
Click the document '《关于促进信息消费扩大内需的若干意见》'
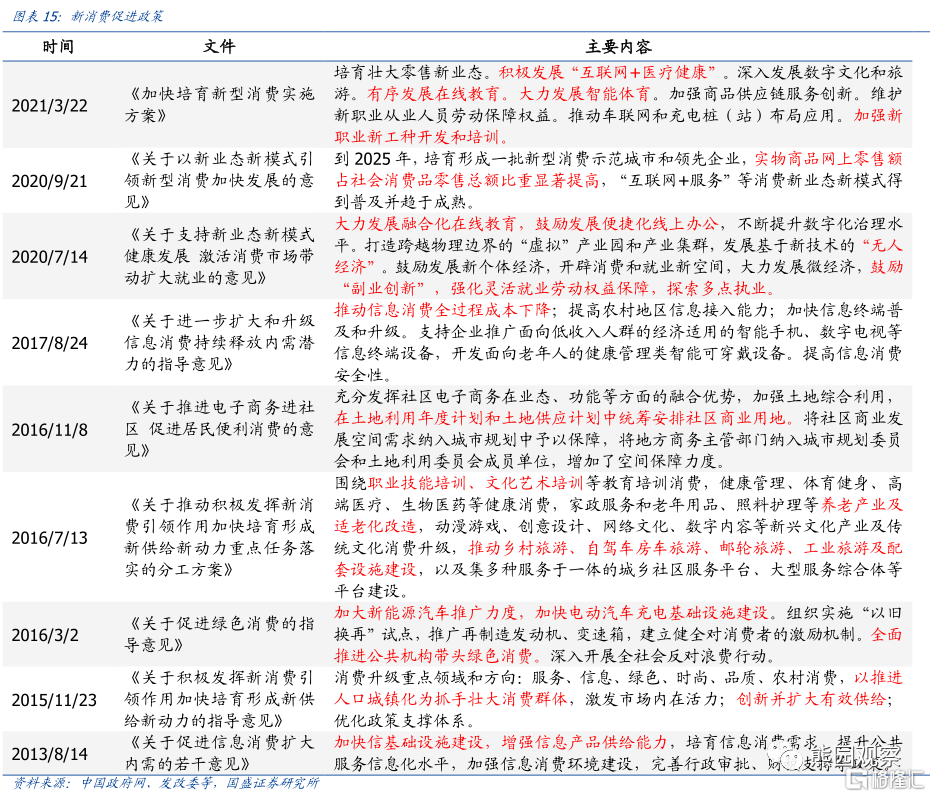219,753
